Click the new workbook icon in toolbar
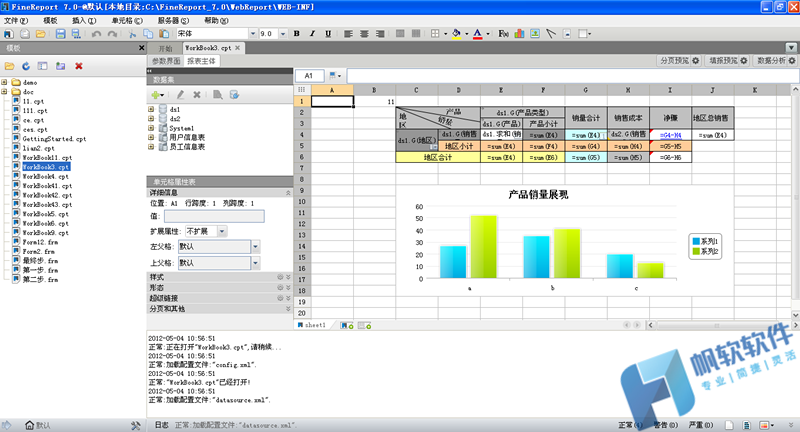This screenshot has height=432, width=800. [x=9, y=34]
